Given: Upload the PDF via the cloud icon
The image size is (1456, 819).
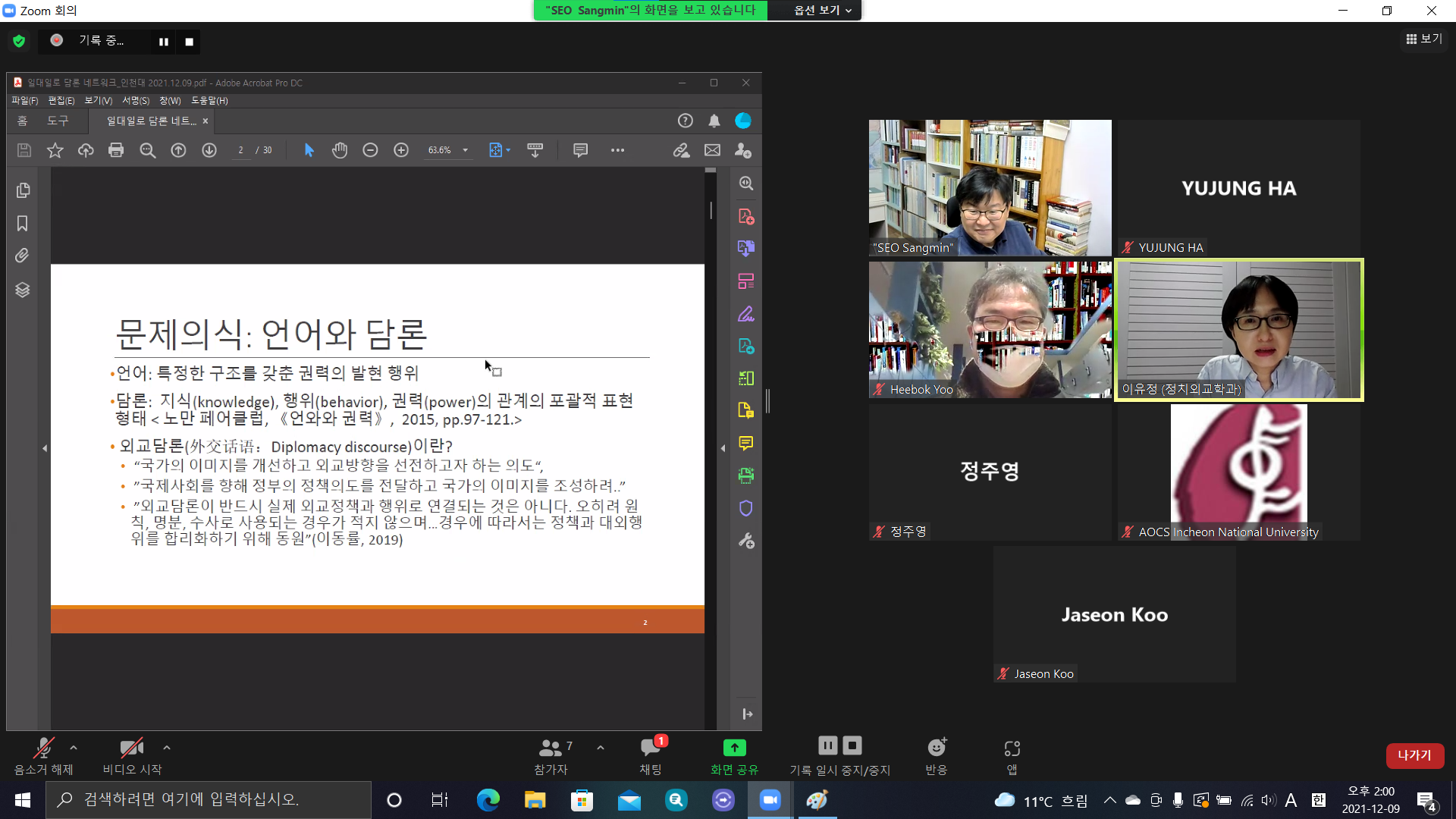Looking at the screenshot, I should click(x=86, y=150).
